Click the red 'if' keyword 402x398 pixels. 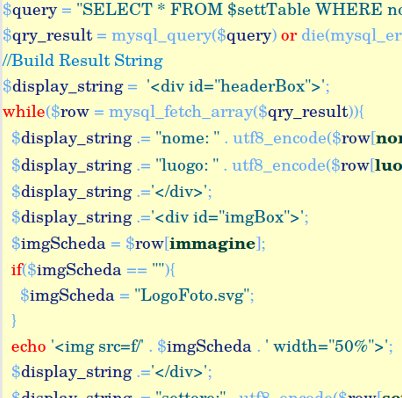[x=17, y=269]
